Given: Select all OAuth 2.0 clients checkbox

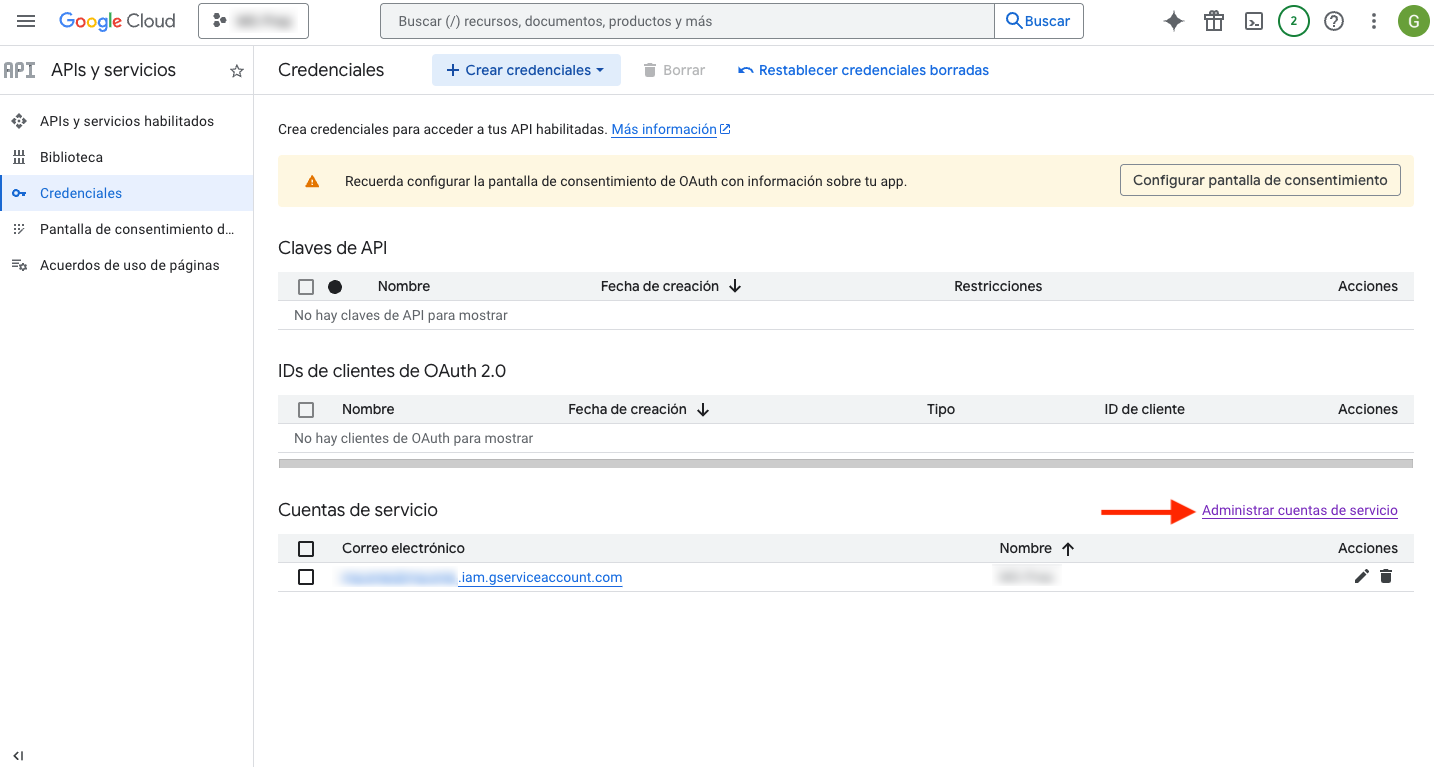Looking at the screenshot, I should (x=306, y=410).
